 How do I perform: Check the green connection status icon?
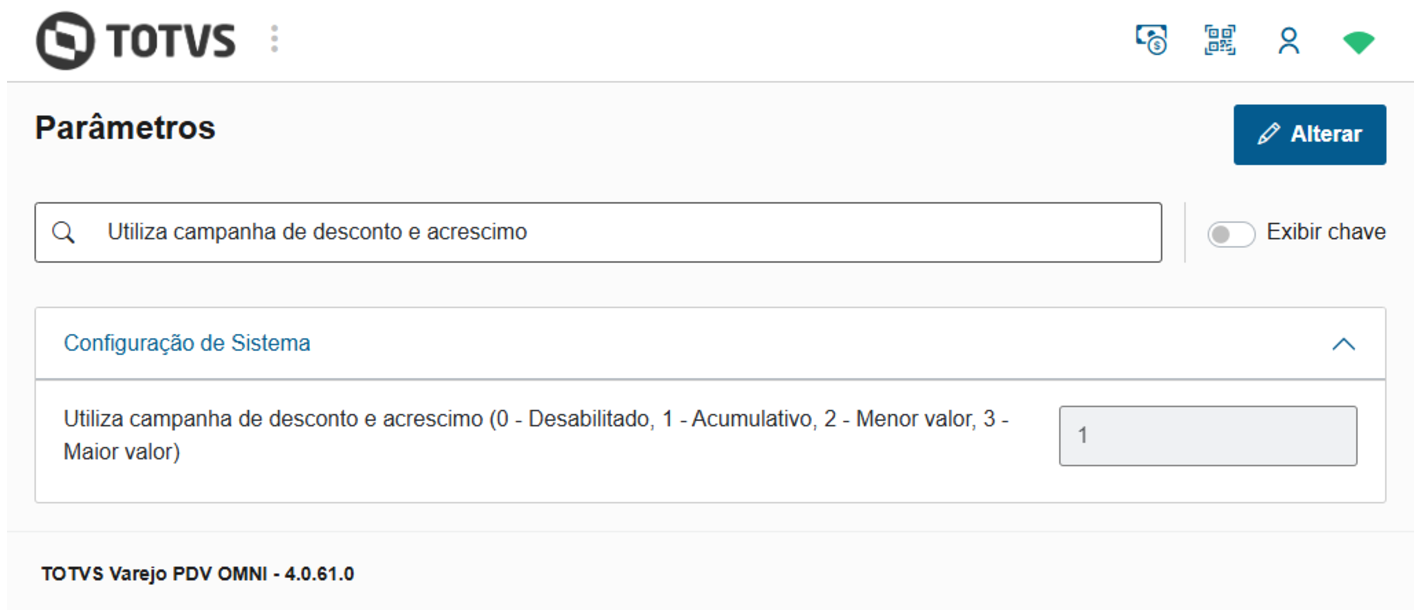coord(1358,42)
